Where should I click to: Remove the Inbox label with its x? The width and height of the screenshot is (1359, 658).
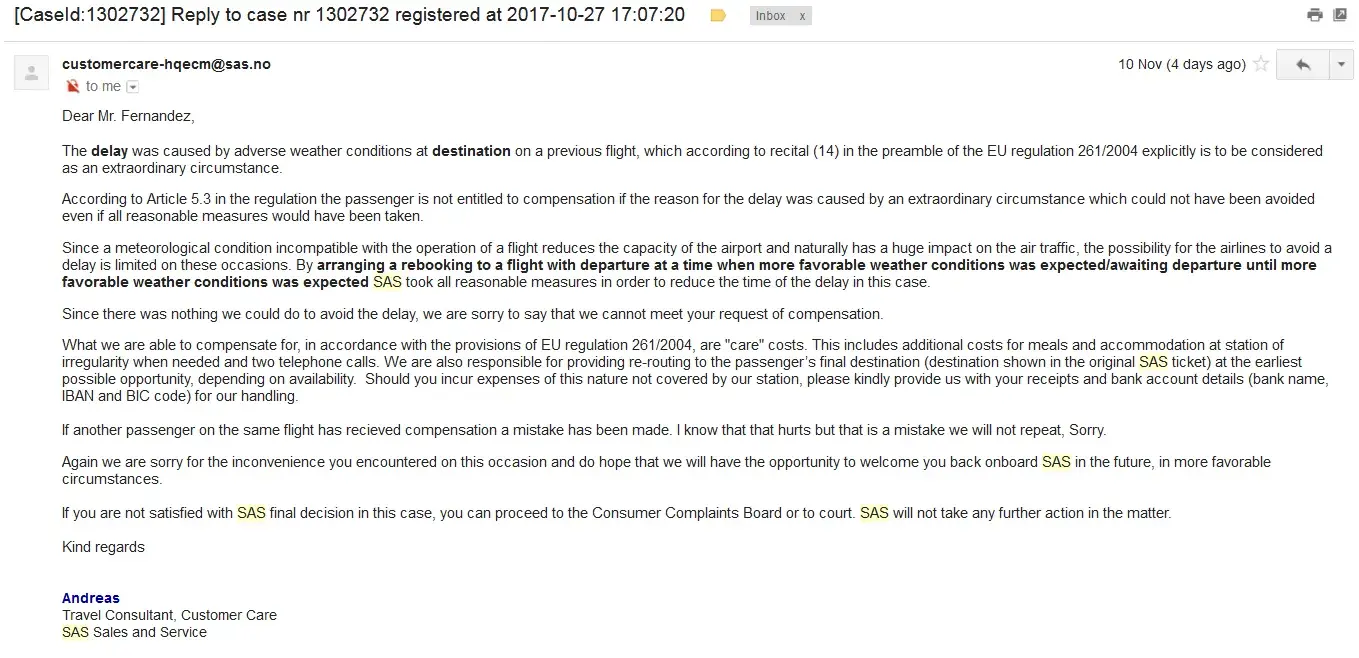(802, 16)
